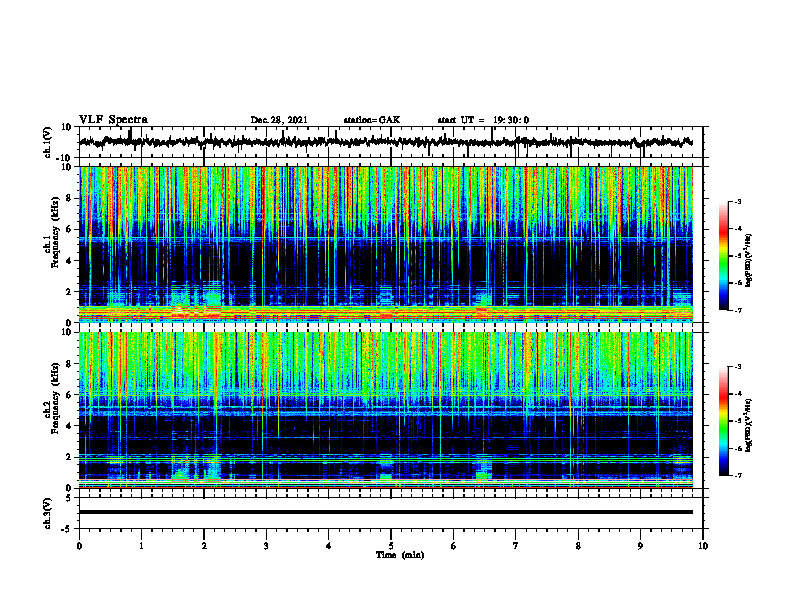This screenshot has height=612, width=792.
Task: Click time axis tick label "2"
Action: 204,546
